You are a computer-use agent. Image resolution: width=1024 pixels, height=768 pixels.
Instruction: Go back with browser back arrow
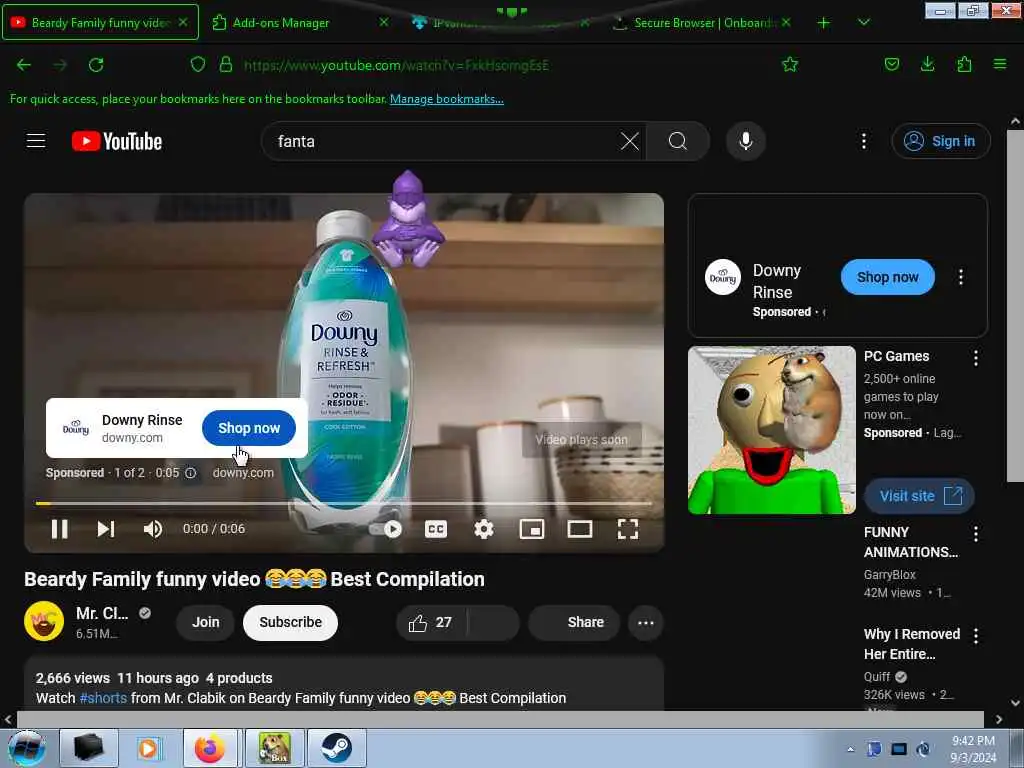(x=24, y=65)
